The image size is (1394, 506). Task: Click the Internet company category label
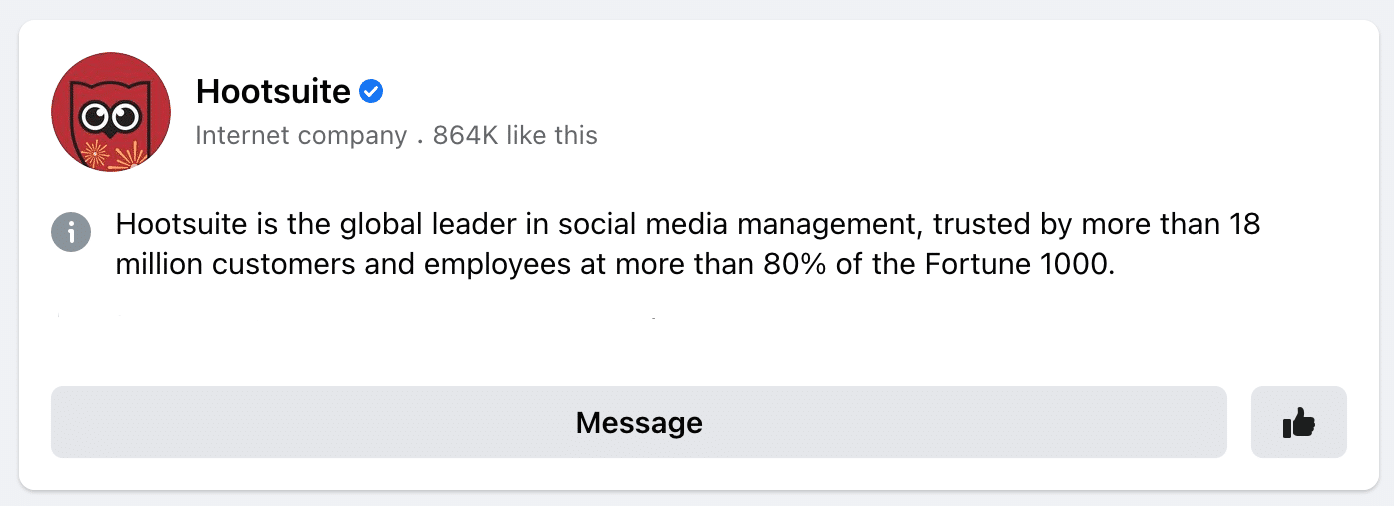(x=301, y=135)
